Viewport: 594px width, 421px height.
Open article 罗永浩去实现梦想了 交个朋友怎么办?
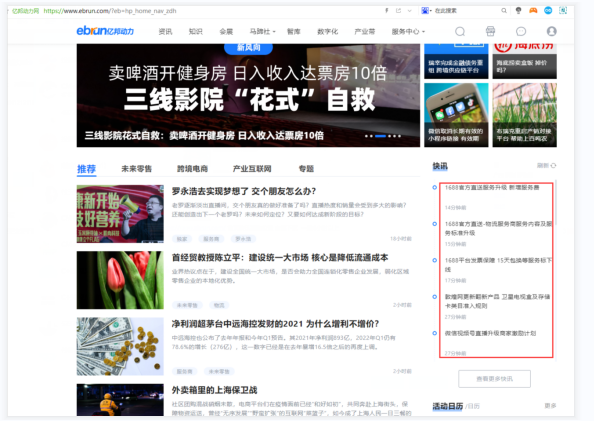pyautogui.click(x=244, y=191)
